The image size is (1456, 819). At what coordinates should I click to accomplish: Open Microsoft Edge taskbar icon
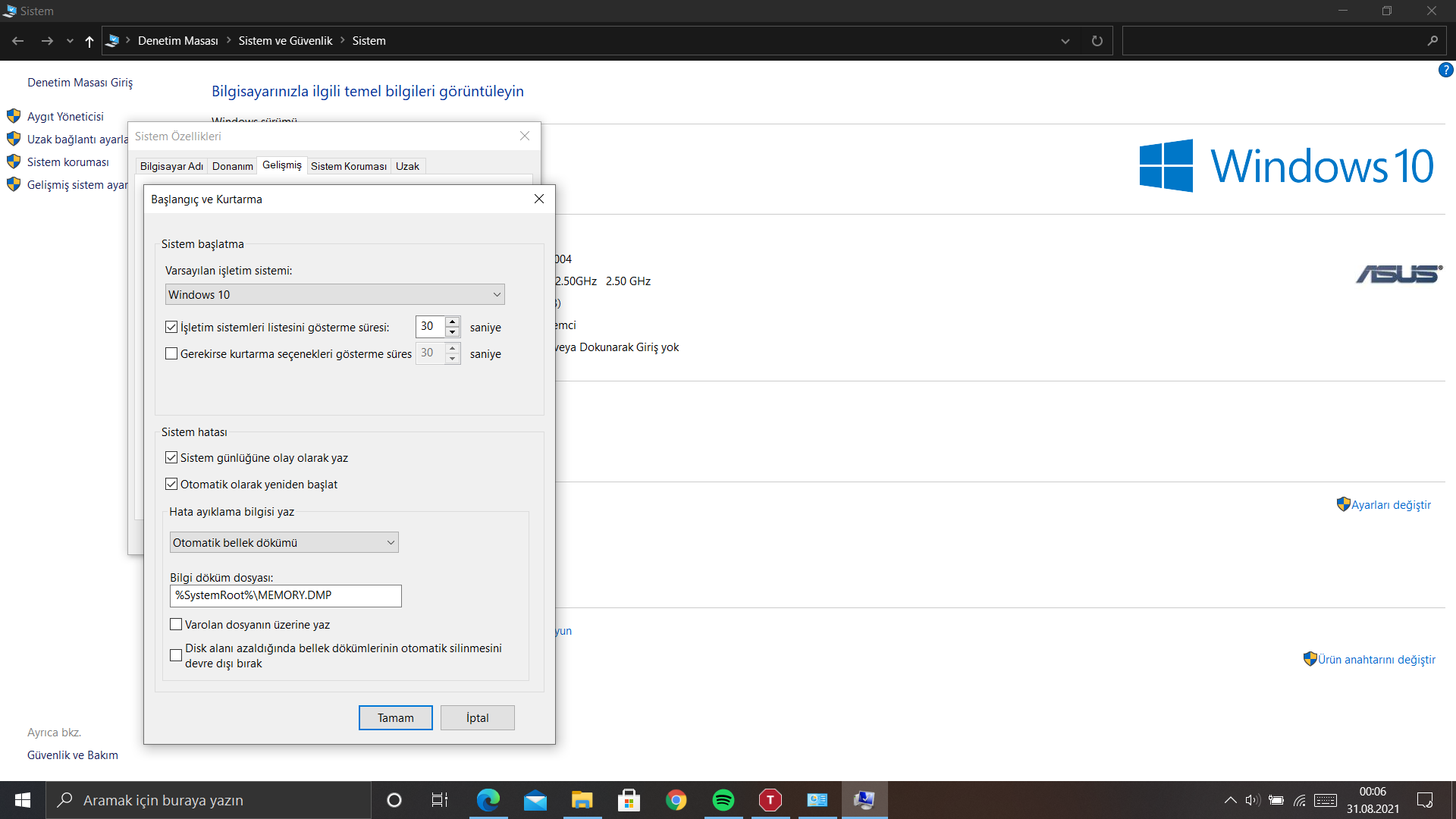(488, 800)
